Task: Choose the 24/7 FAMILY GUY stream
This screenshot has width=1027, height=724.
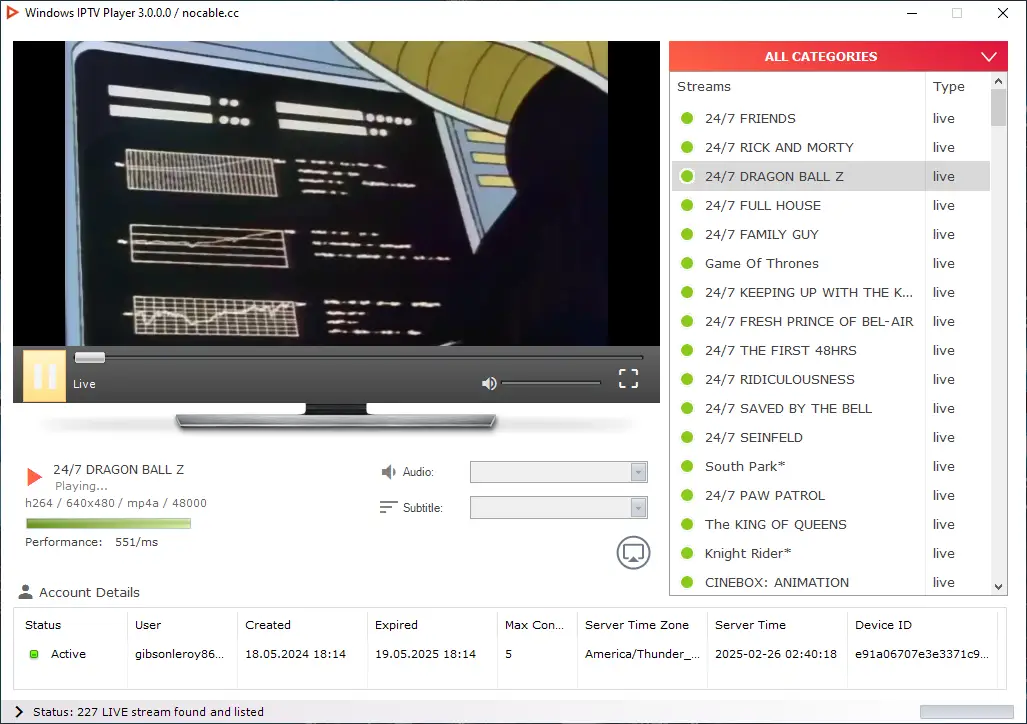Action: tap(831, 234)
